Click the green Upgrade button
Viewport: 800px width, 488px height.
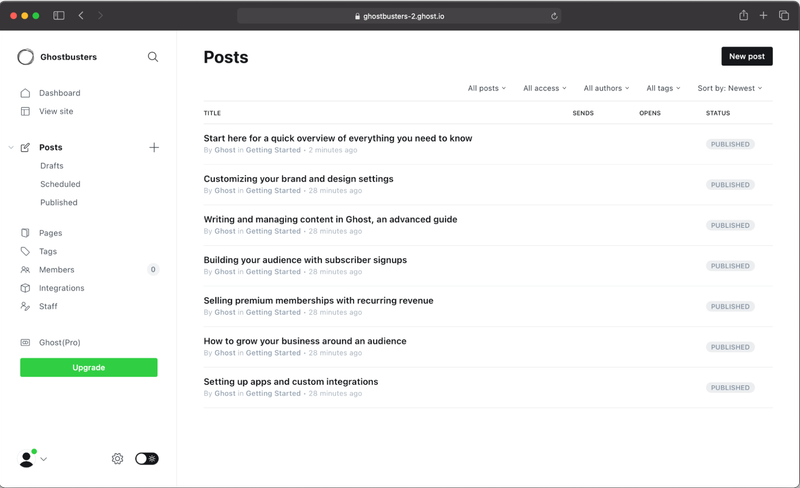(89, 368)
